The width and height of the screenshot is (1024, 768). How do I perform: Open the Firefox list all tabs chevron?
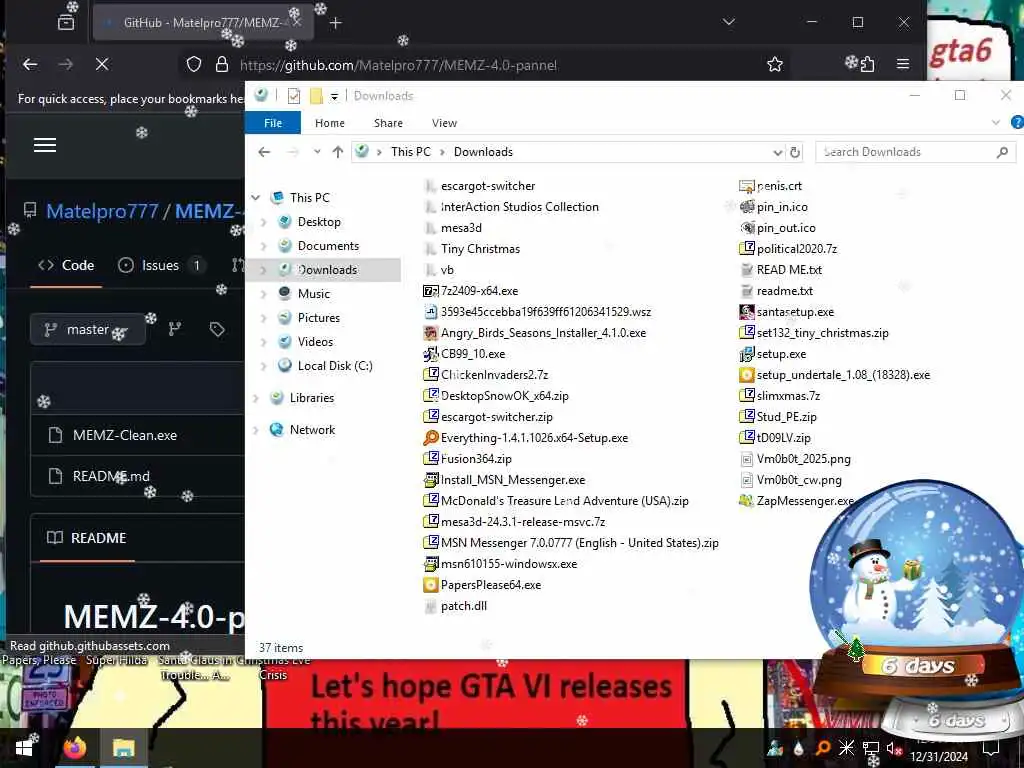pos(729,22)
